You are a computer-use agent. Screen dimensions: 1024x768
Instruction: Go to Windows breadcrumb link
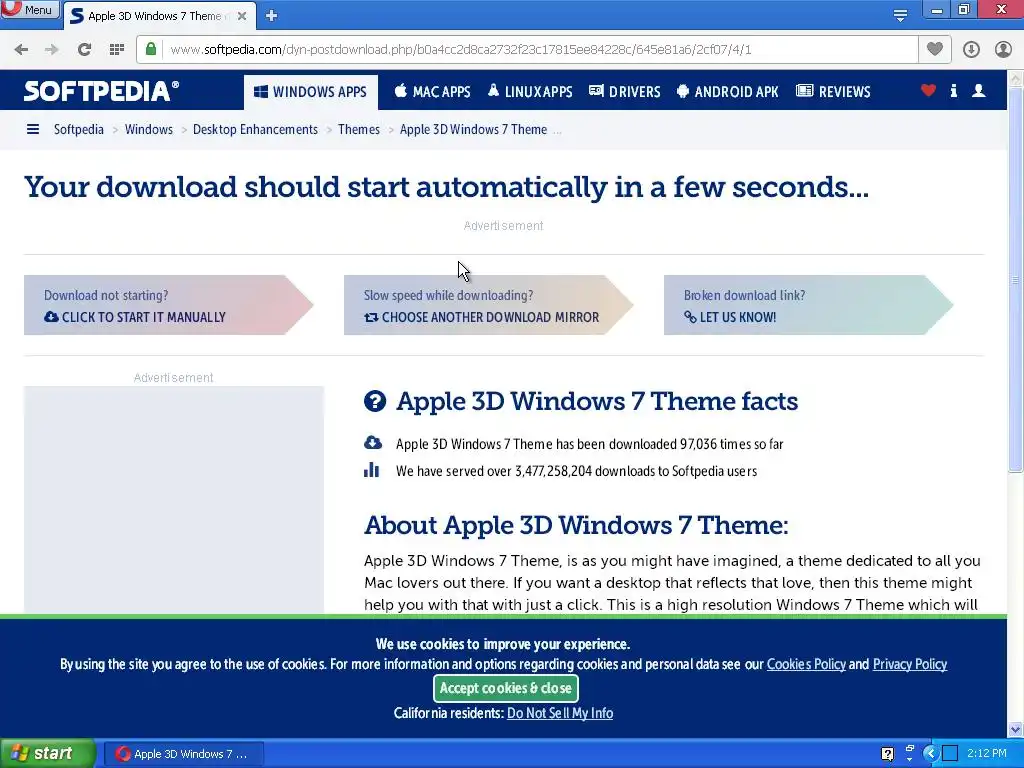point(149,129)
